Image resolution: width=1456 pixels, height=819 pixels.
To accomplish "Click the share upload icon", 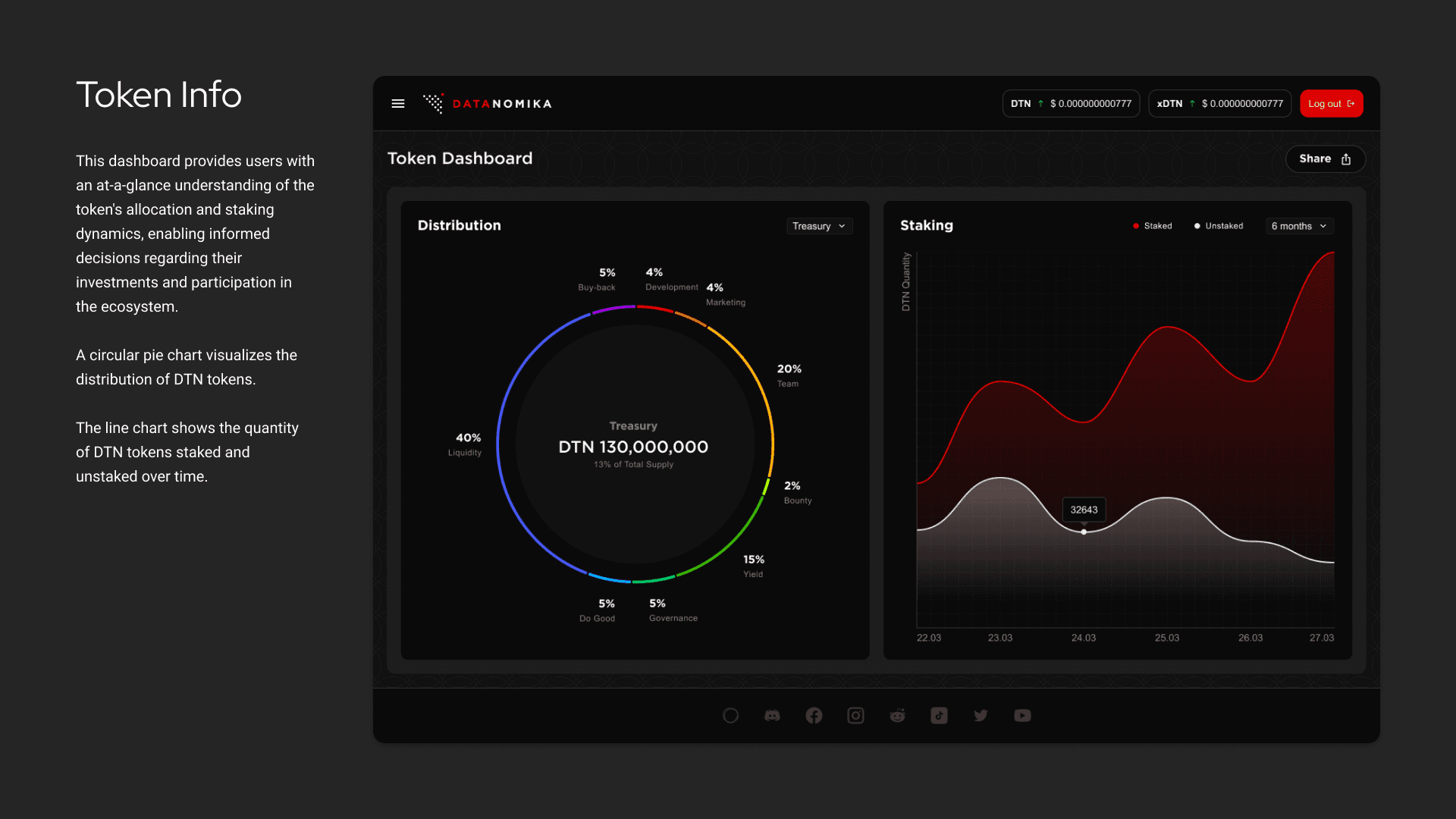I will click(1346, 159).
